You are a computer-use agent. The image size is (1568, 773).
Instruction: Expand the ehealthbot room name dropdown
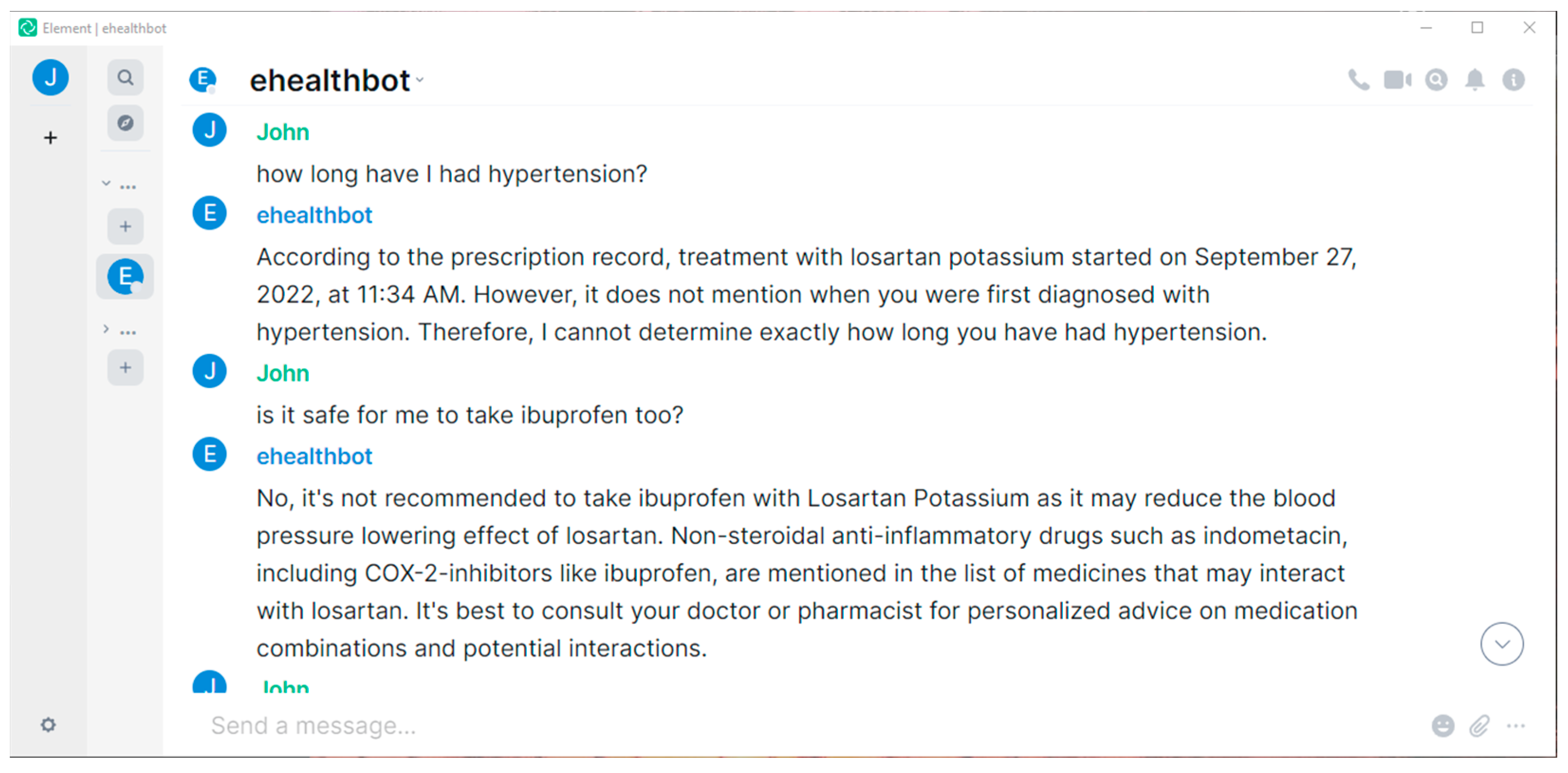(420, 80)
